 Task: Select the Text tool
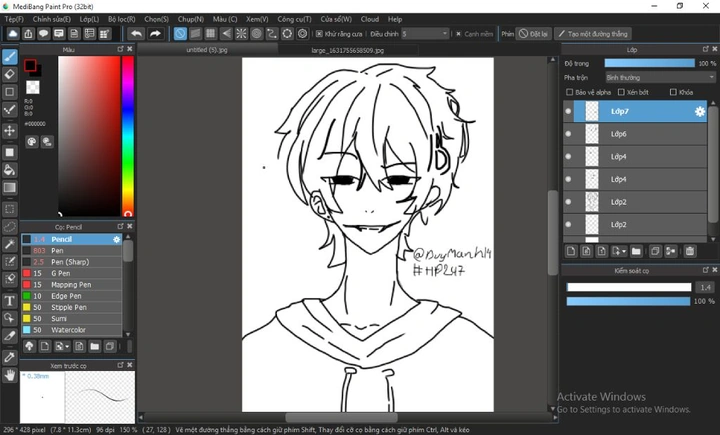click(10, 301)
